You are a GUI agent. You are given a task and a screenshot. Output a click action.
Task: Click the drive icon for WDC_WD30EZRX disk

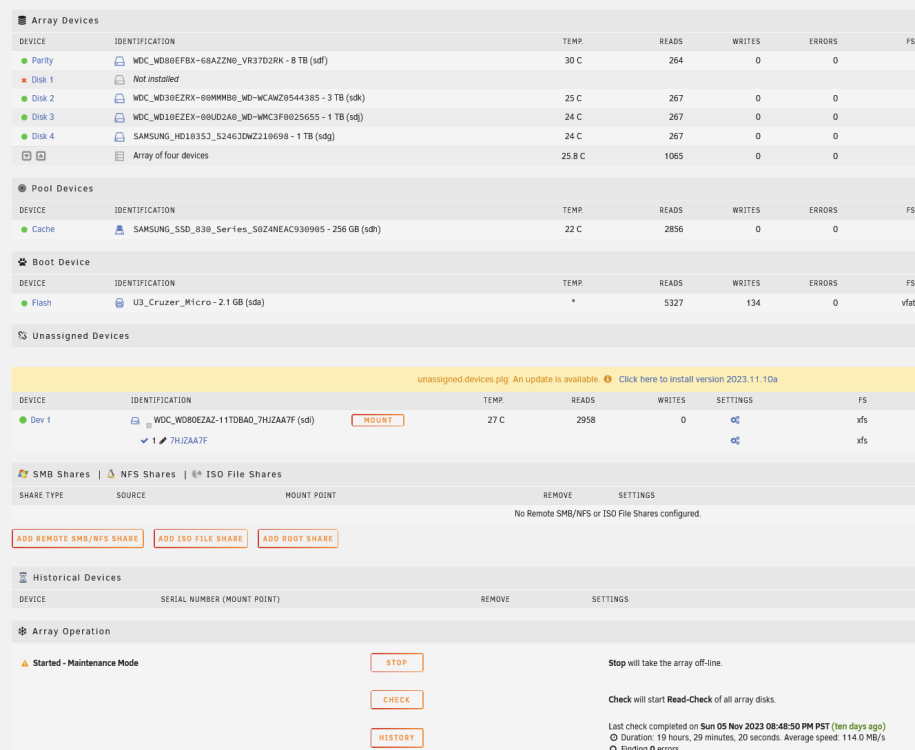pos(120,99)
